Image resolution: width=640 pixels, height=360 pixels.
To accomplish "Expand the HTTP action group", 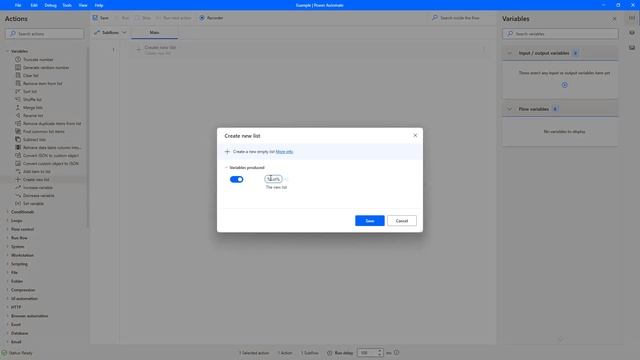I will coord(7,307).
